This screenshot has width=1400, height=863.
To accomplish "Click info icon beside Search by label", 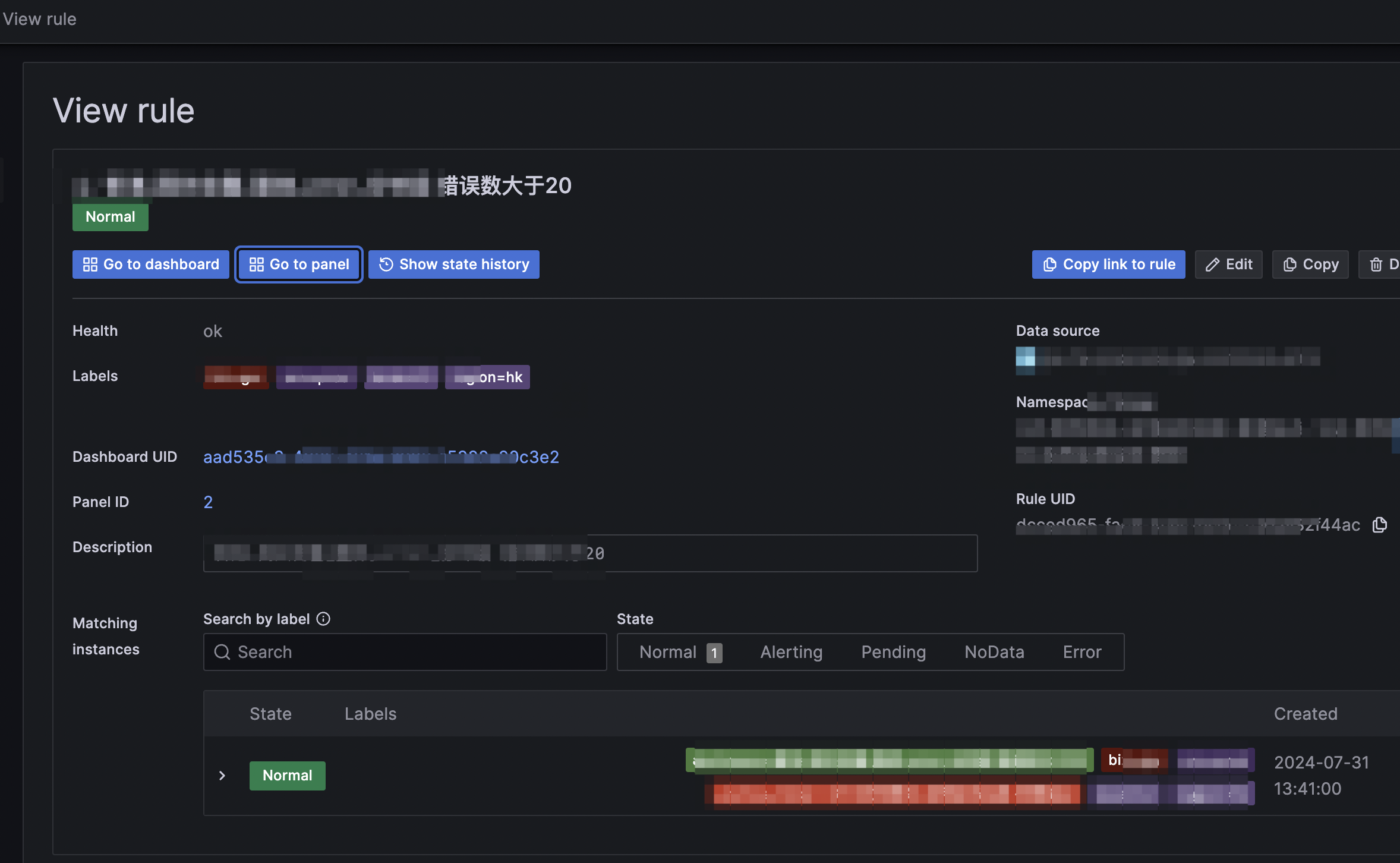I will tap(323, 619).
